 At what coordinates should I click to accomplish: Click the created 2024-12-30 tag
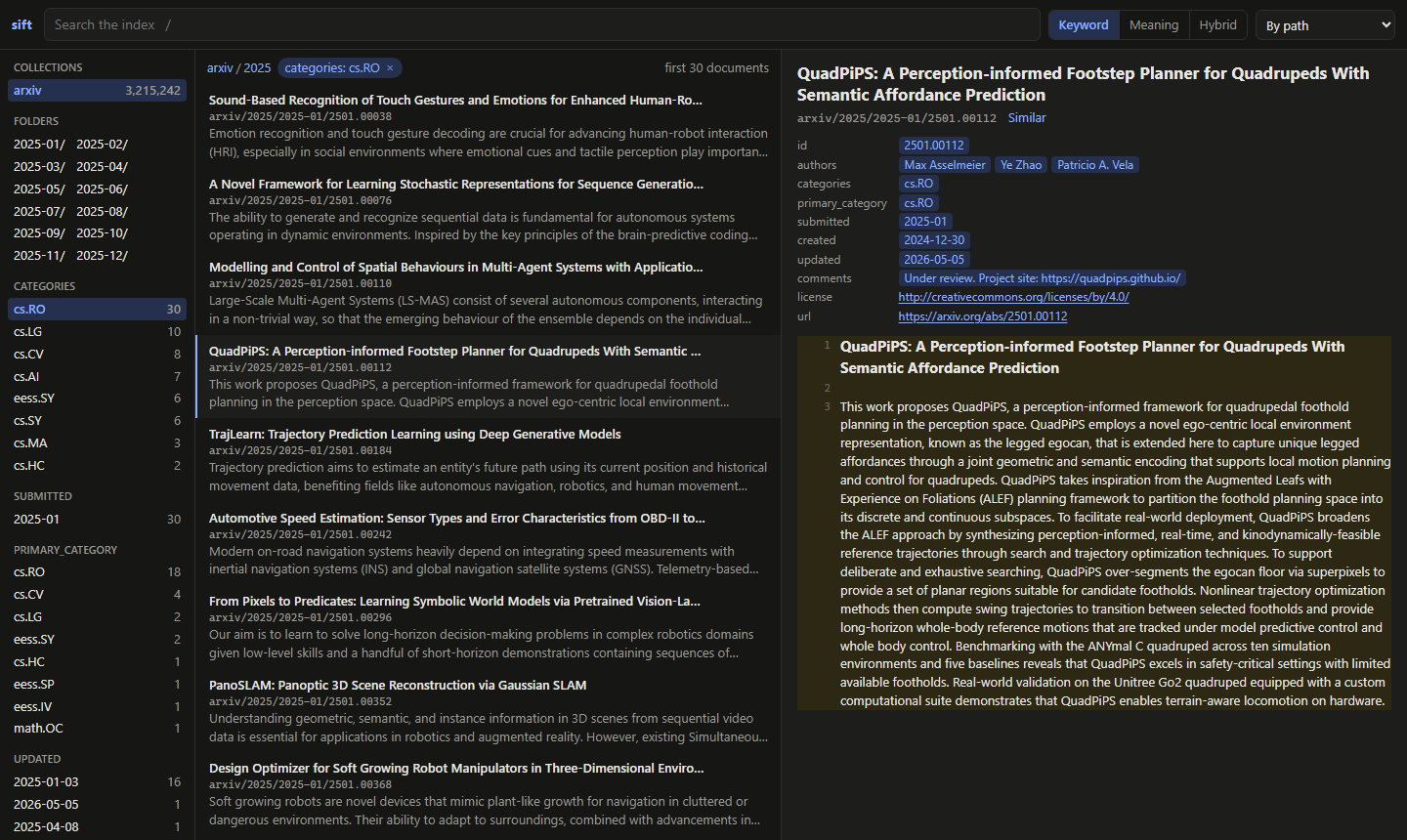(934, 240)
